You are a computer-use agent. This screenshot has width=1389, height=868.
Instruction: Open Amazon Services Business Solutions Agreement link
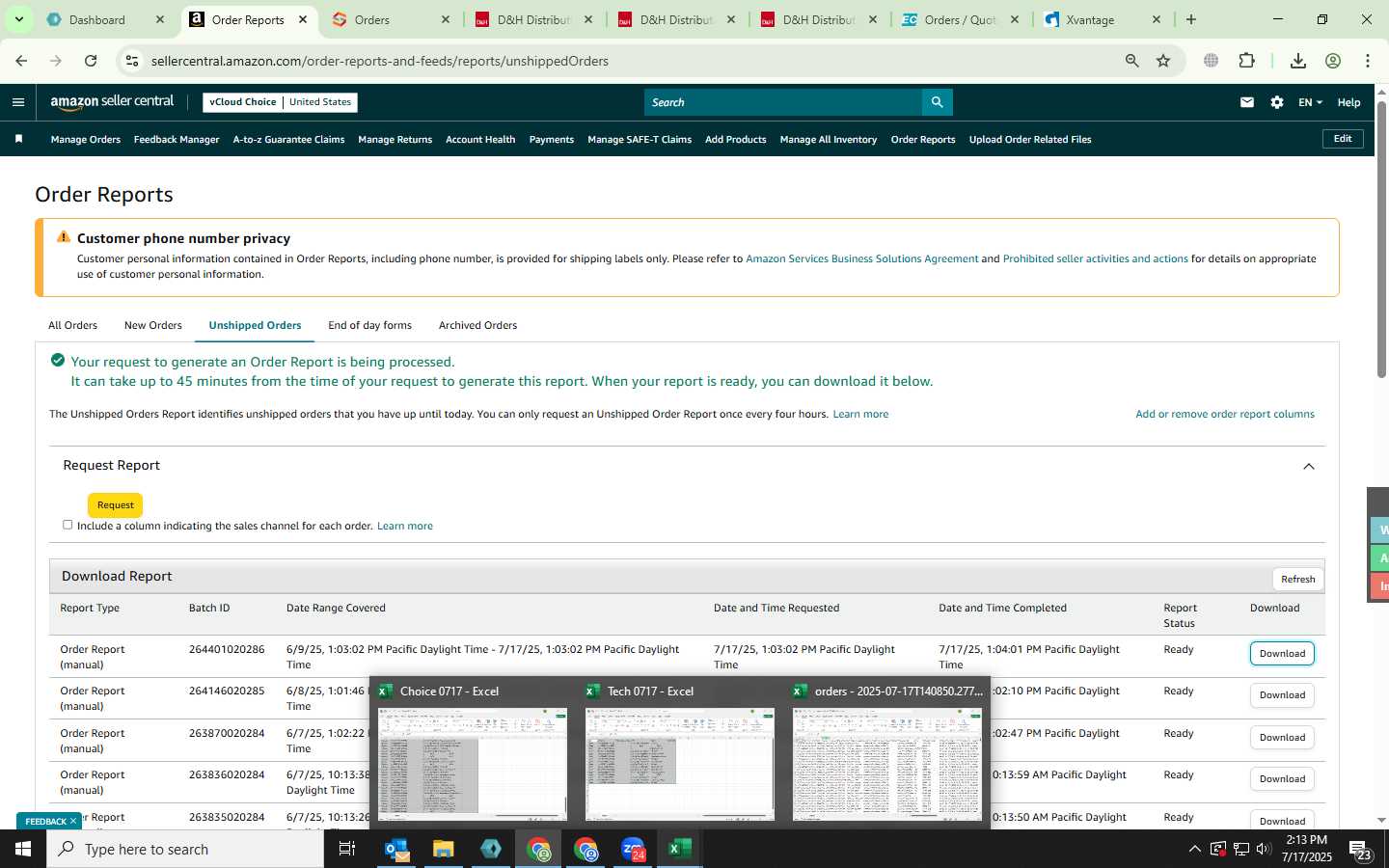pos(862,258)
